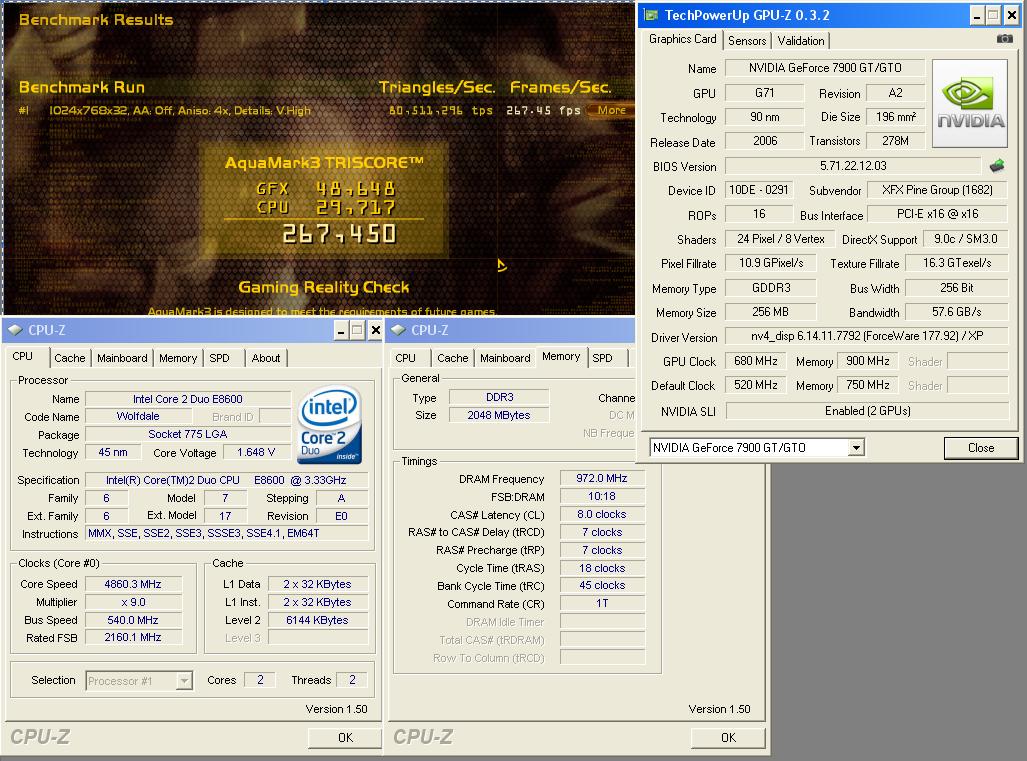Click the Driver Version field in GPU-Z

[x=867, y=337]
